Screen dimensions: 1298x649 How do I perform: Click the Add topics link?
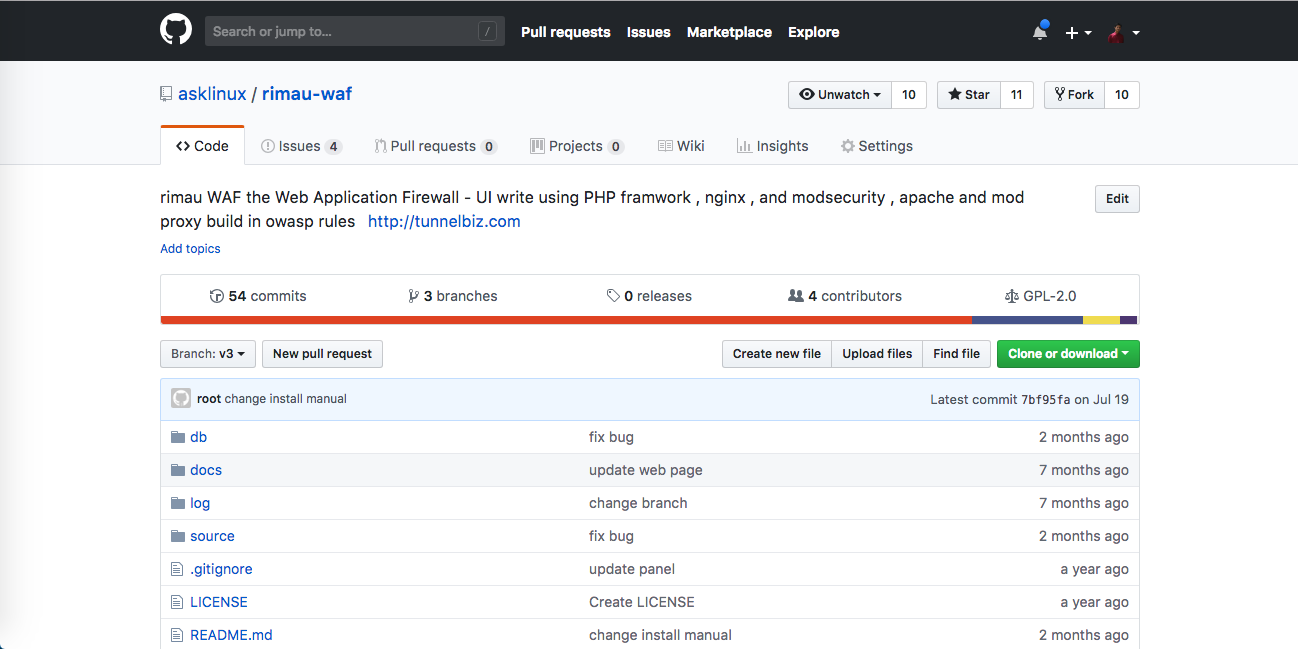click(190, 249)
